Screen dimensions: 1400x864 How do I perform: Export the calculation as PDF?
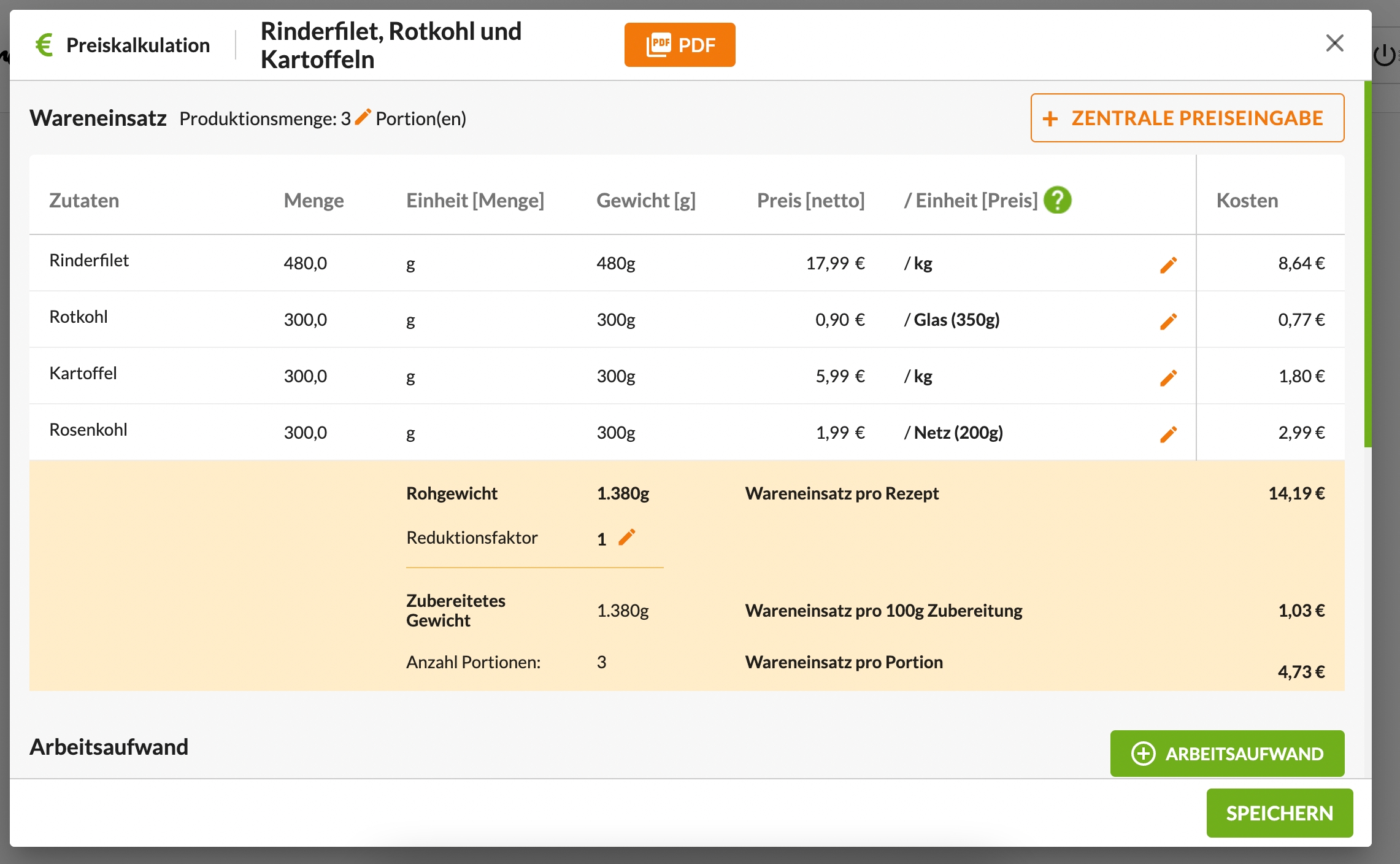679,45
